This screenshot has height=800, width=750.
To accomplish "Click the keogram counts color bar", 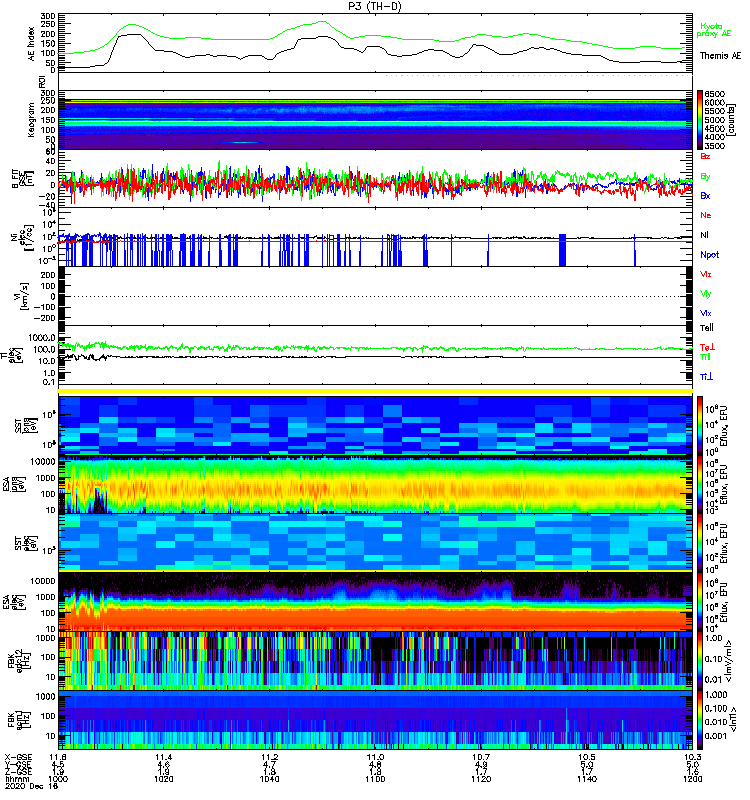I will [702, 119].
